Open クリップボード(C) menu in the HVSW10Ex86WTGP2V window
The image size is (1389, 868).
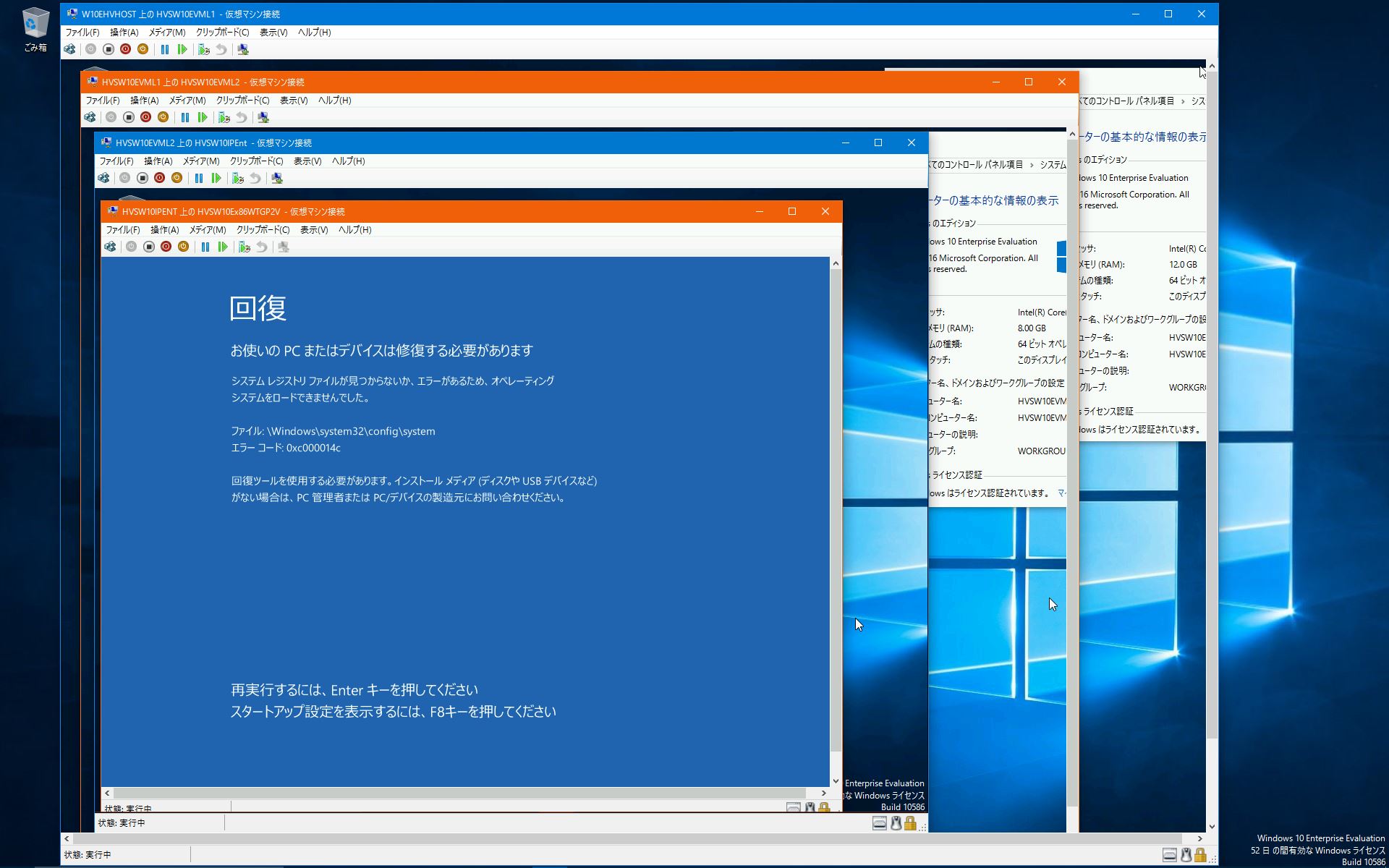tap(263, 230)
